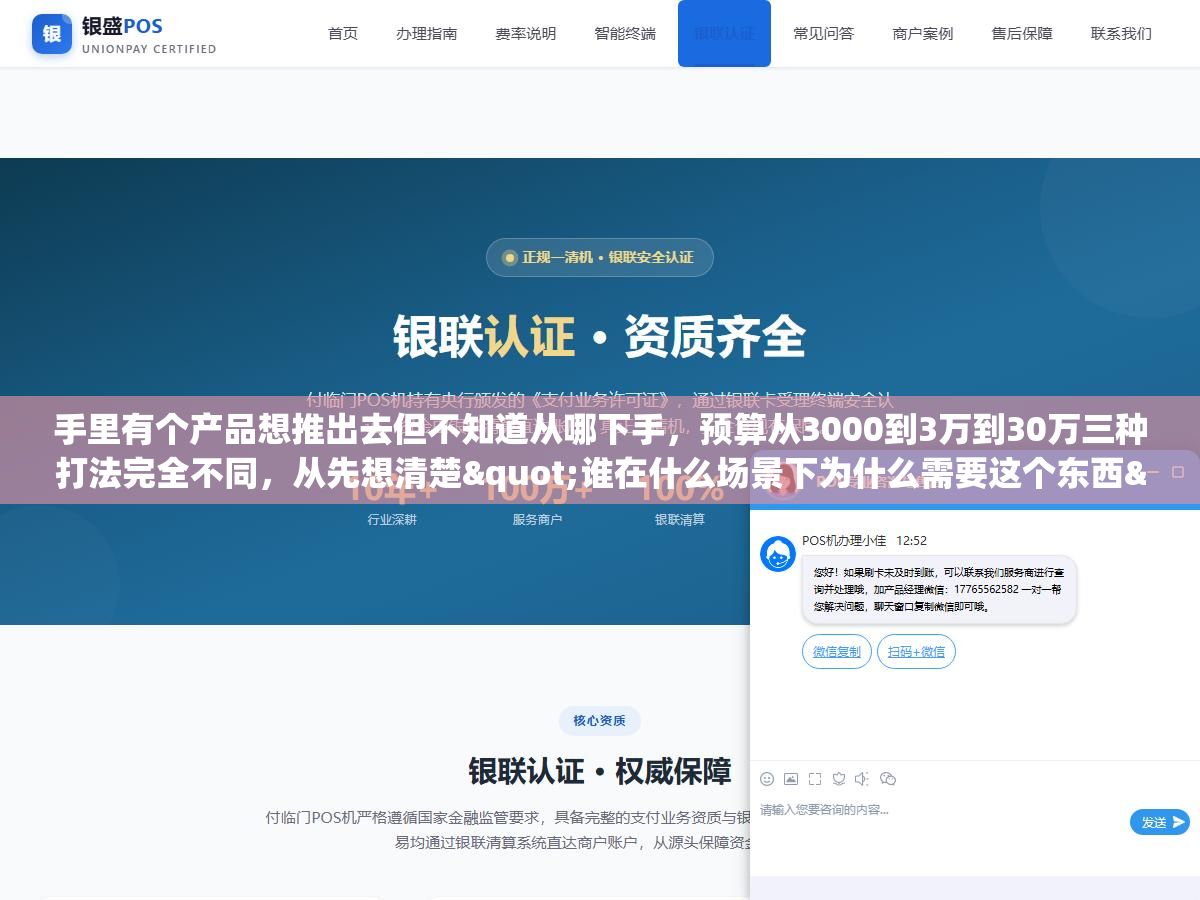Viewport: 1200px width, 900px height.
Task: Go to 首页 in the navigation
Action: click(343, 33)
